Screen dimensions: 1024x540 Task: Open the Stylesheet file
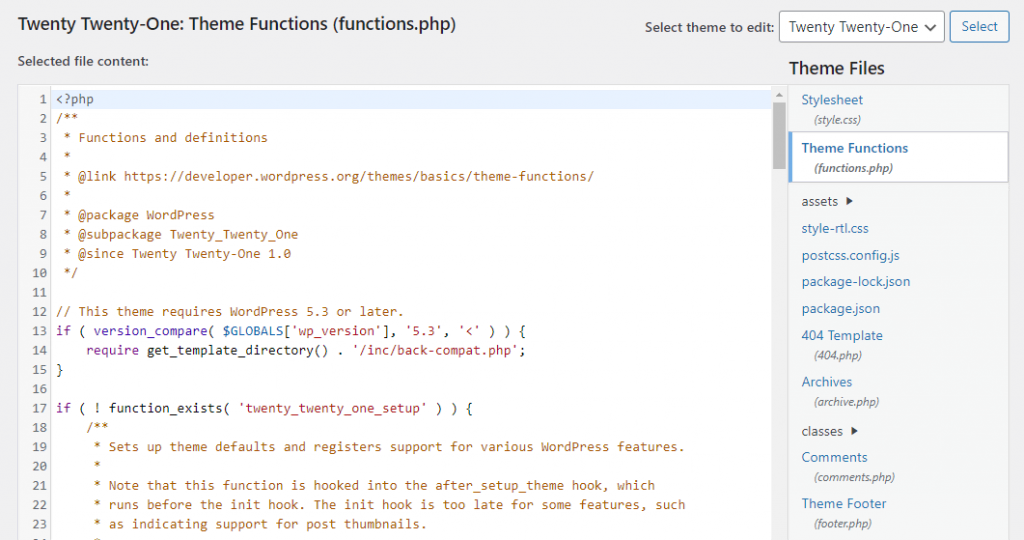point(832,100)
